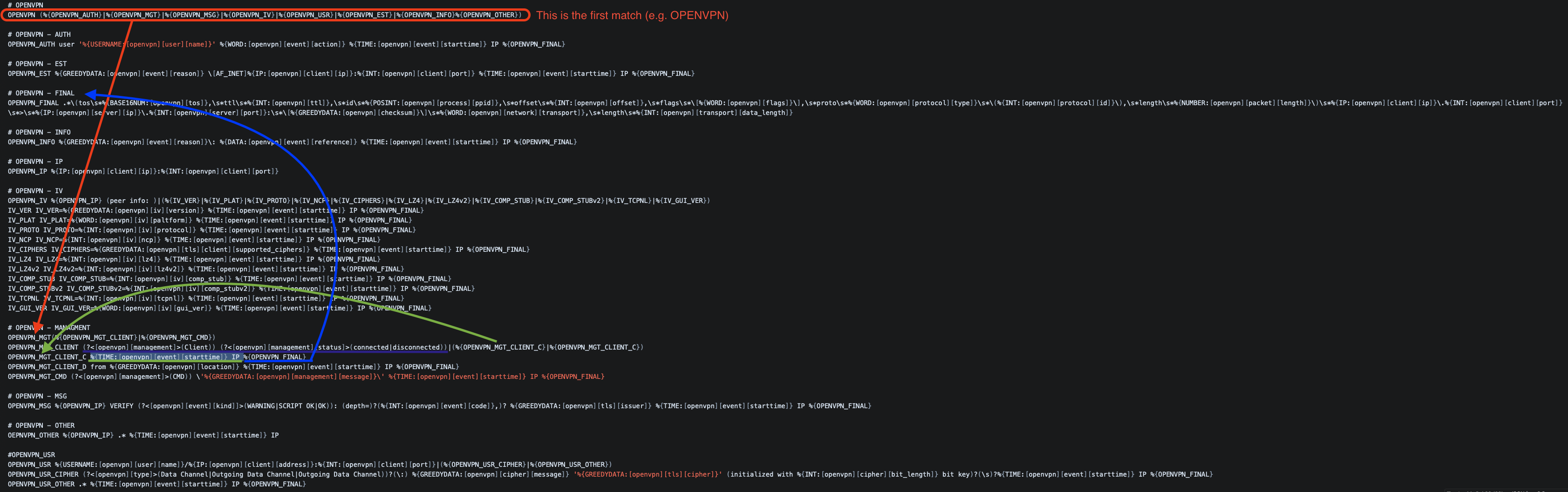Place cursor on the OPENVPN_AUTH user pattern line
Screen dimensions: 1568x492
coord(286,44)
